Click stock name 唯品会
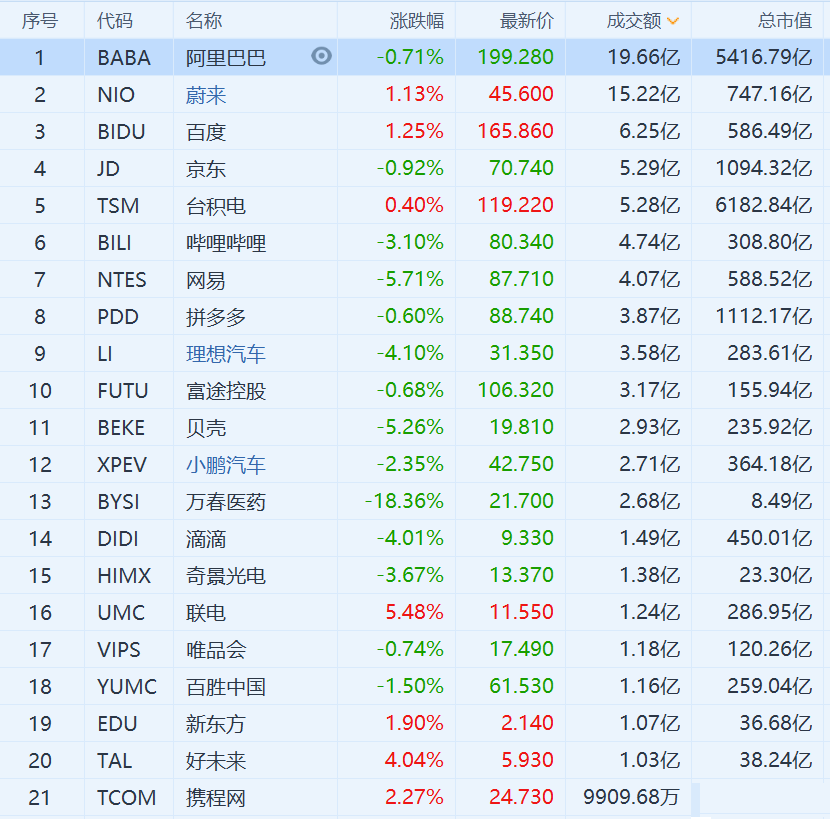830x819 pixels. tap(216, 650)
